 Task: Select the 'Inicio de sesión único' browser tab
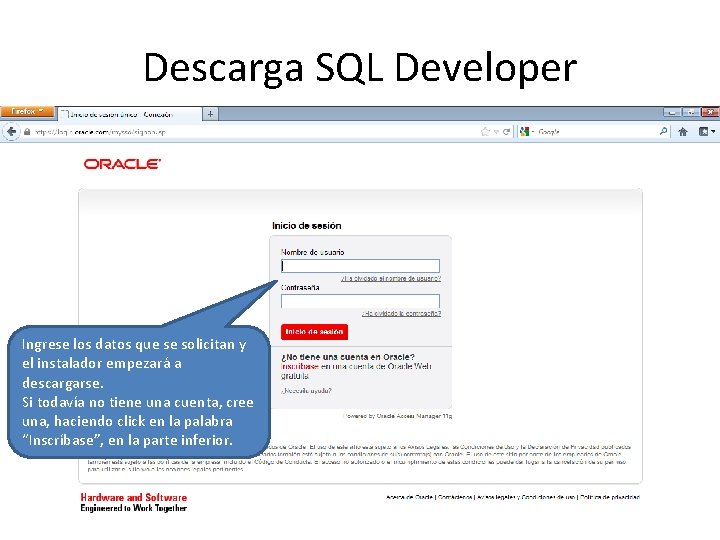pyautogui.click(x=129, y=114)
